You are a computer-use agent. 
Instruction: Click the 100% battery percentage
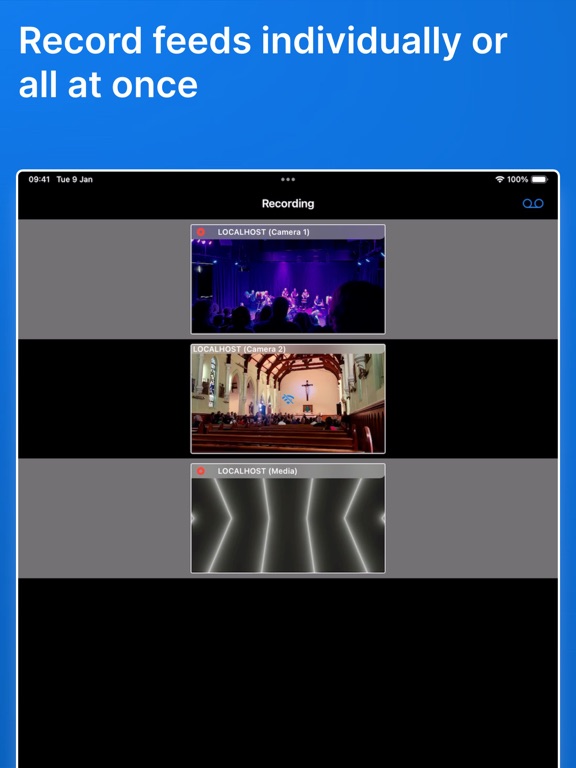coord(517,179)
